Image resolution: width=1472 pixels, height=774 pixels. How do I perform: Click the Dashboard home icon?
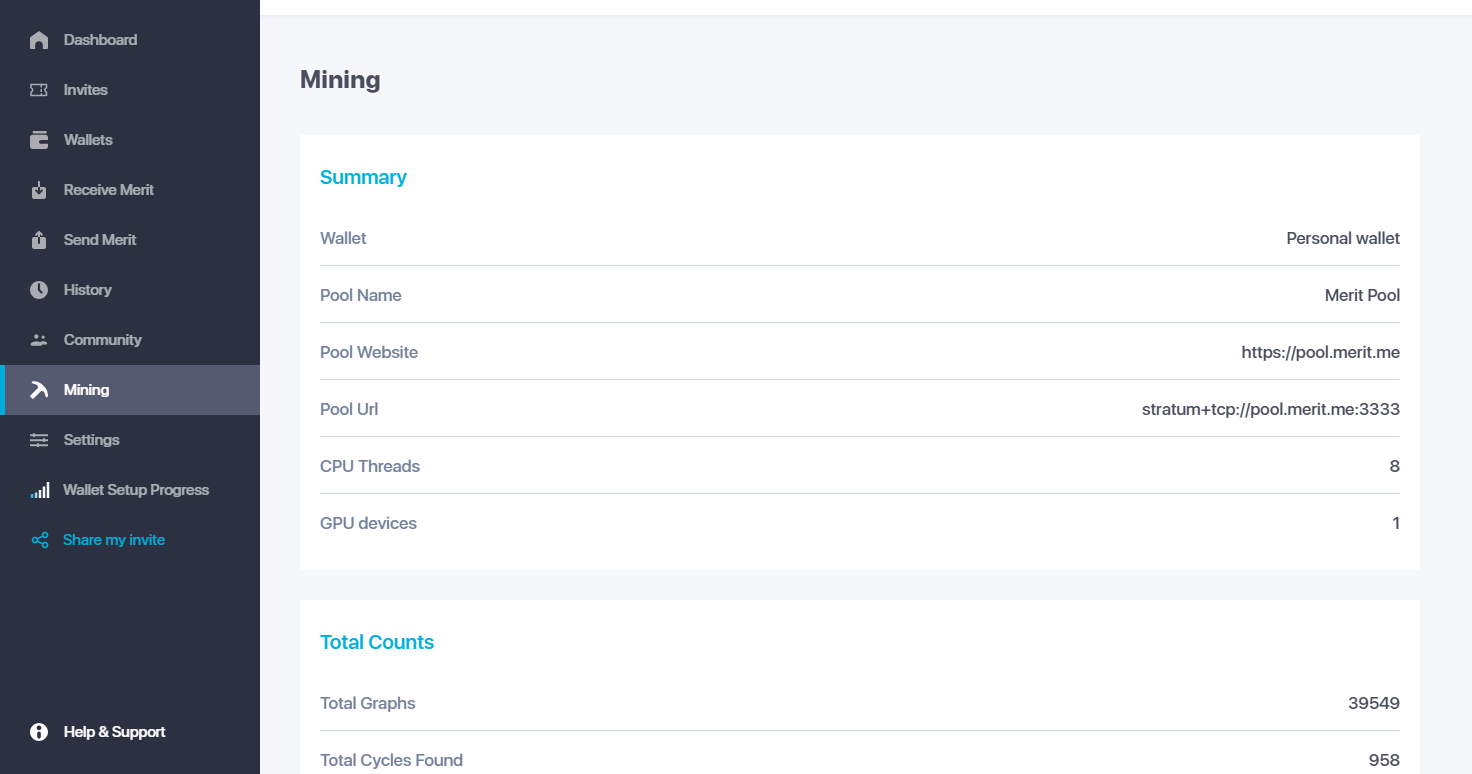(x=39, y=40)
